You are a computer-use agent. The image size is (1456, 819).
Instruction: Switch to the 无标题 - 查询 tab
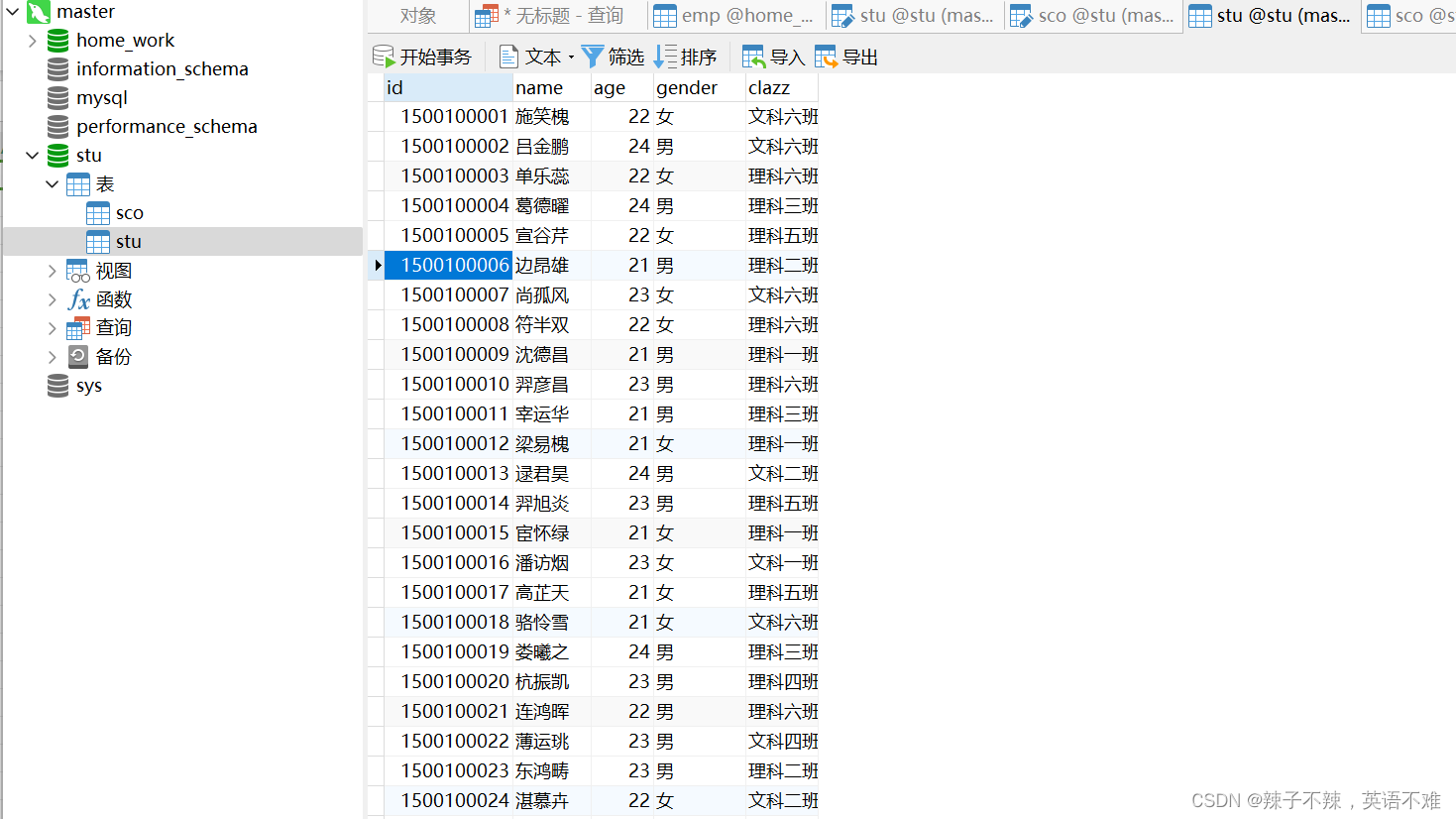coord(557,16)
